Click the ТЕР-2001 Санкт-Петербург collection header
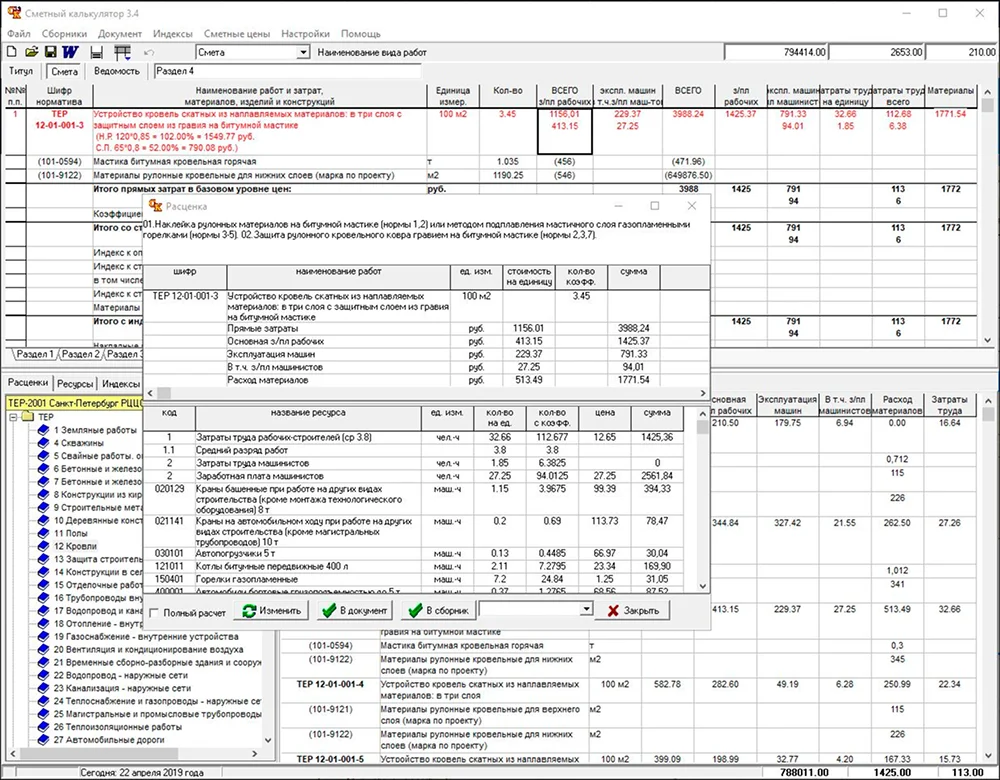 pyautogui.click(x=74, y=404)
